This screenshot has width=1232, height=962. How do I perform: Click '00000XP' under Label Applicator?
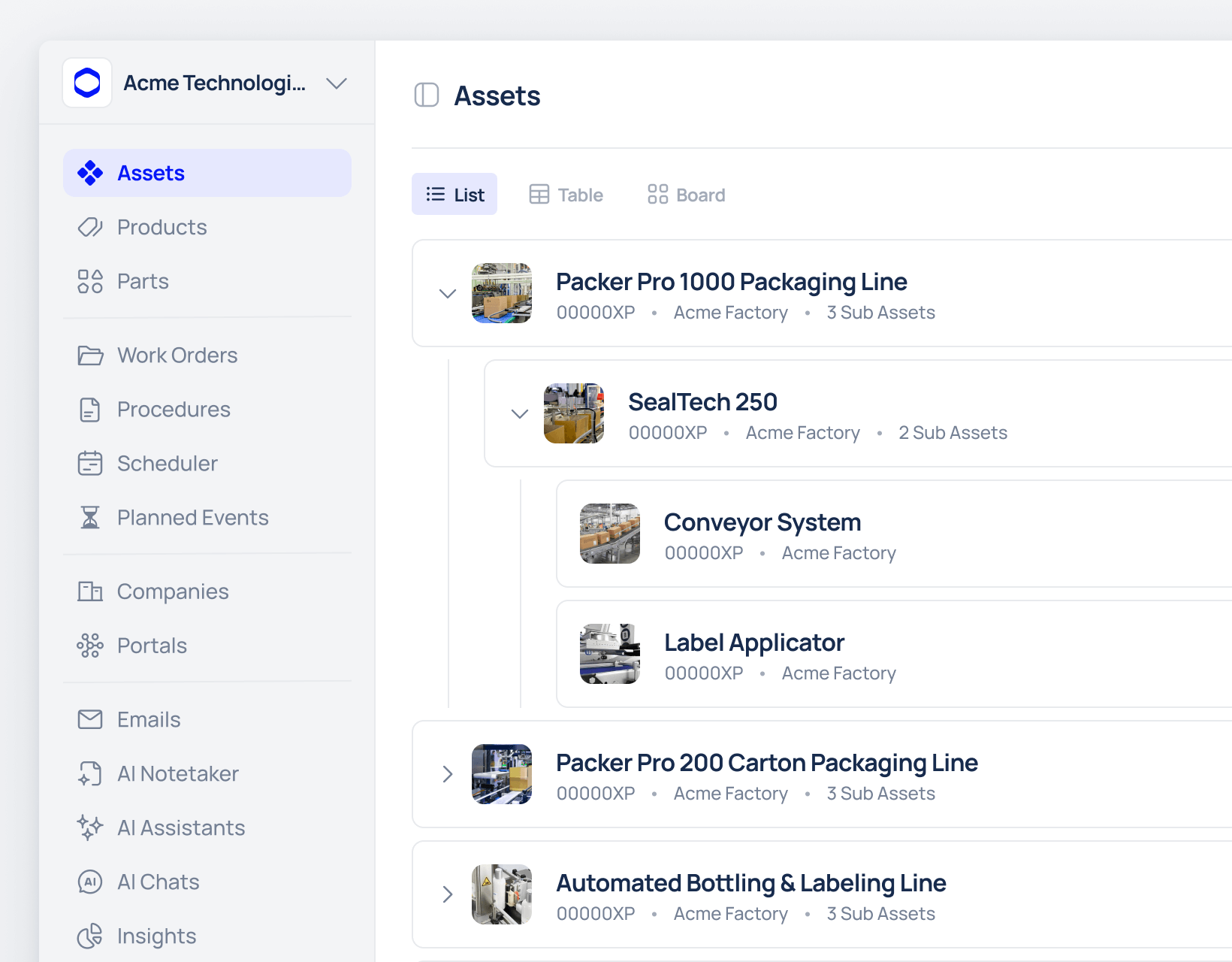[704, 673]
